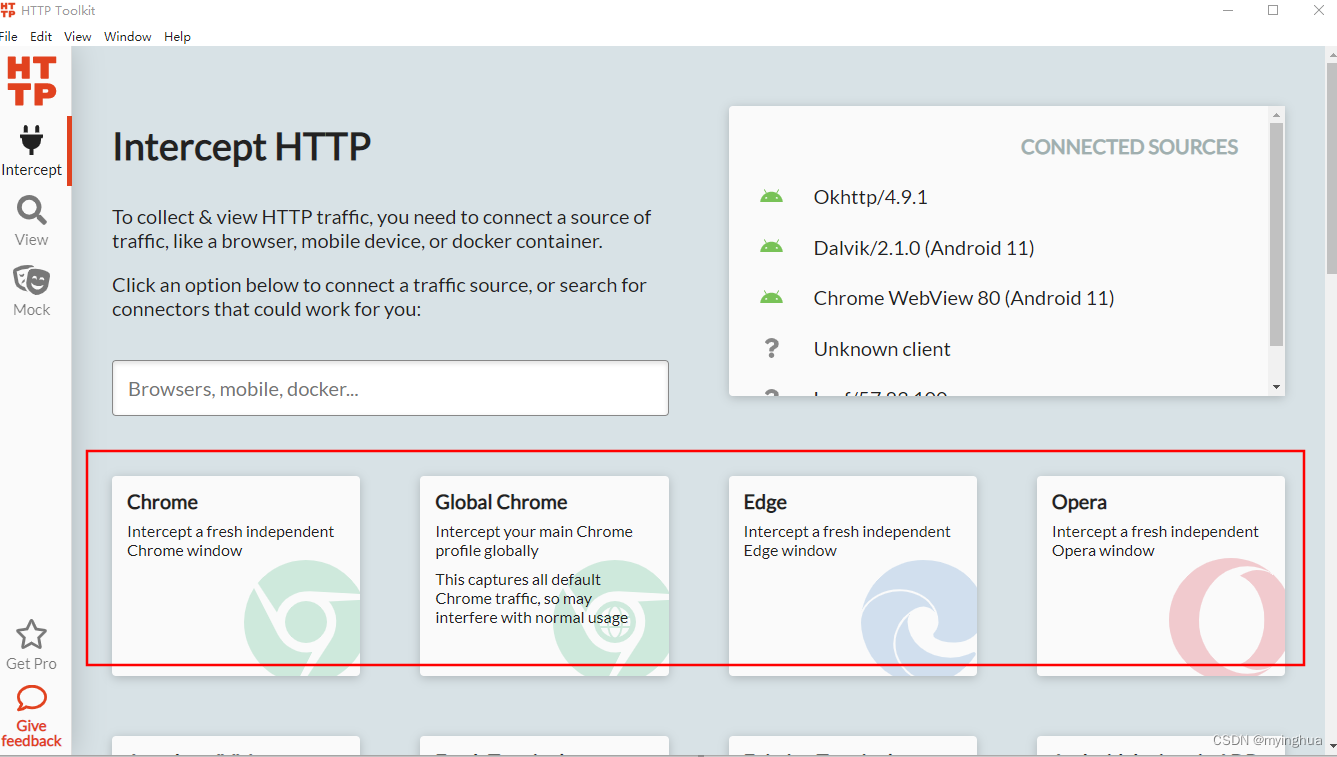The height and width of the screenshot is (757, 1337).
Task: Open the Window menu
Action: tap(128, 37)
